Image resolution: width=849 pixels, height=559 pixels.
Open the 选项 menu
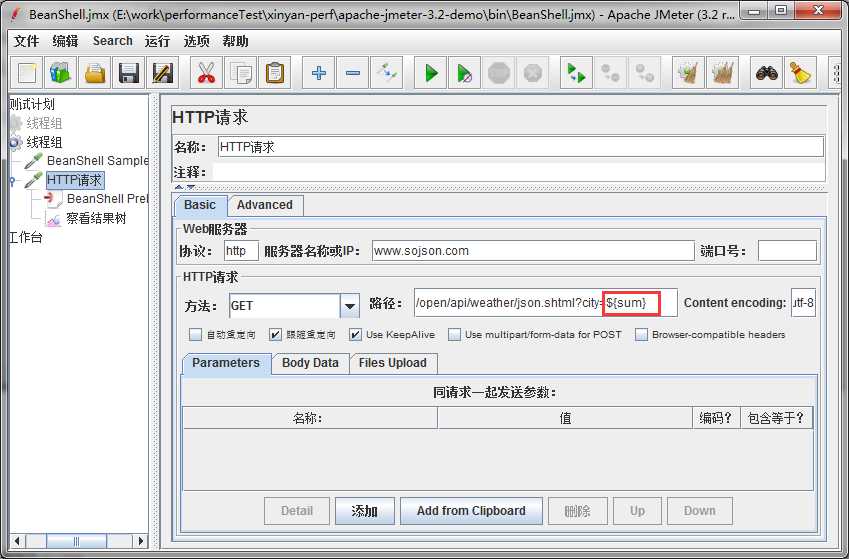pos(197,41)
